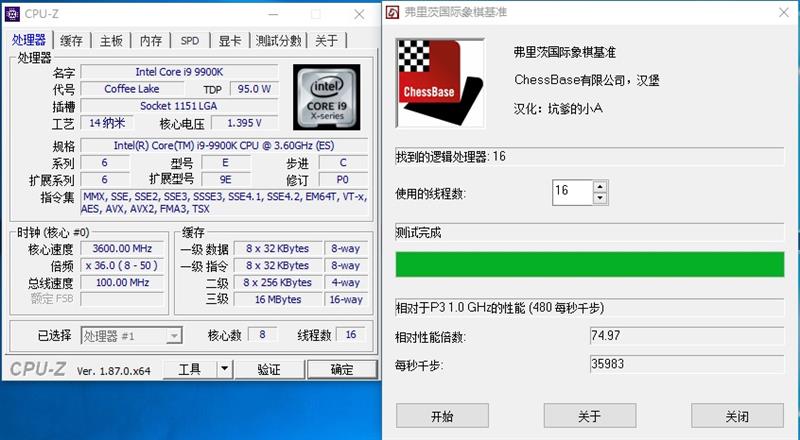This screenshot has height=440, width=800.
Task: Click the 验证 button
Action: [x=269, y=369]
